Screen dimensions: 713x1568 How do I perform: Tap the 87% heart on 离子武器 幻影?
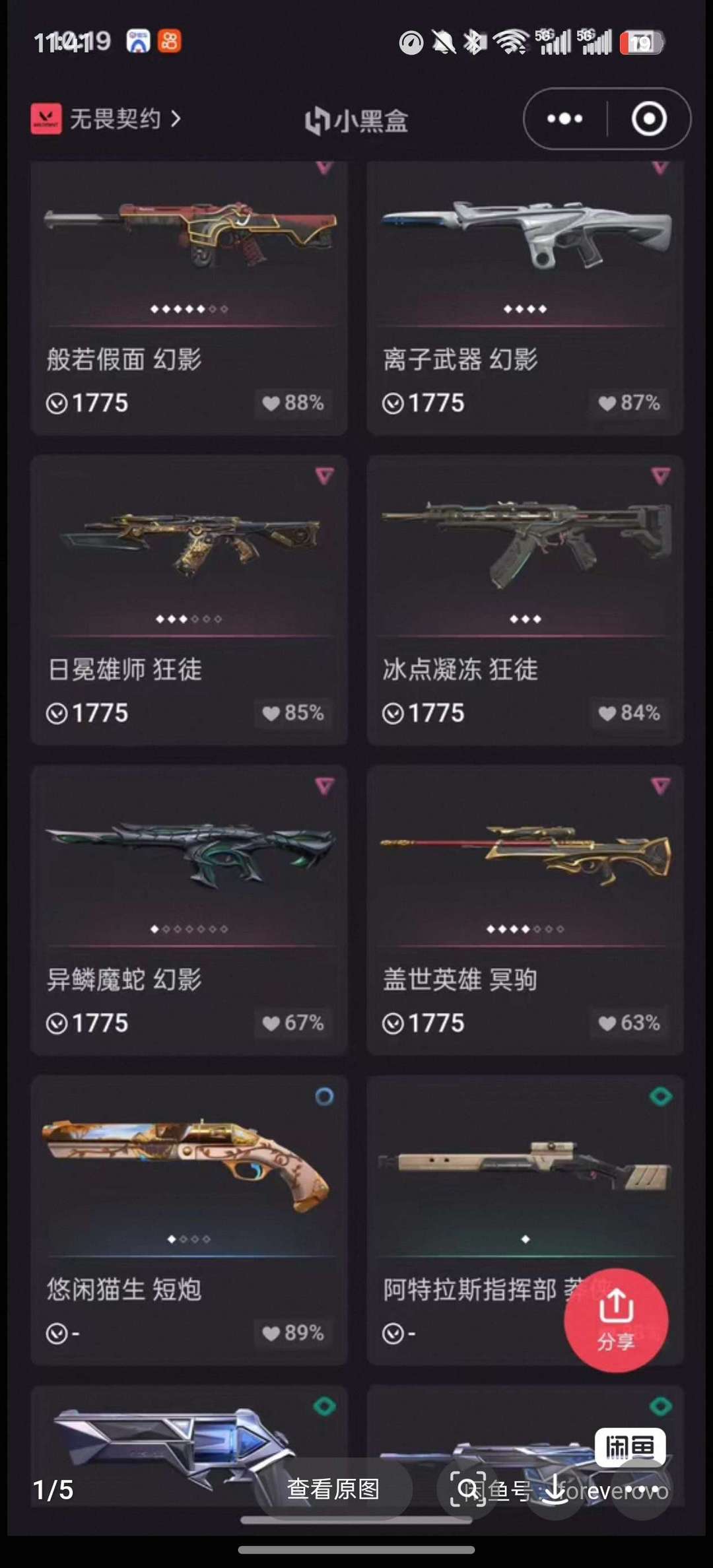click(x=629, y=403)
